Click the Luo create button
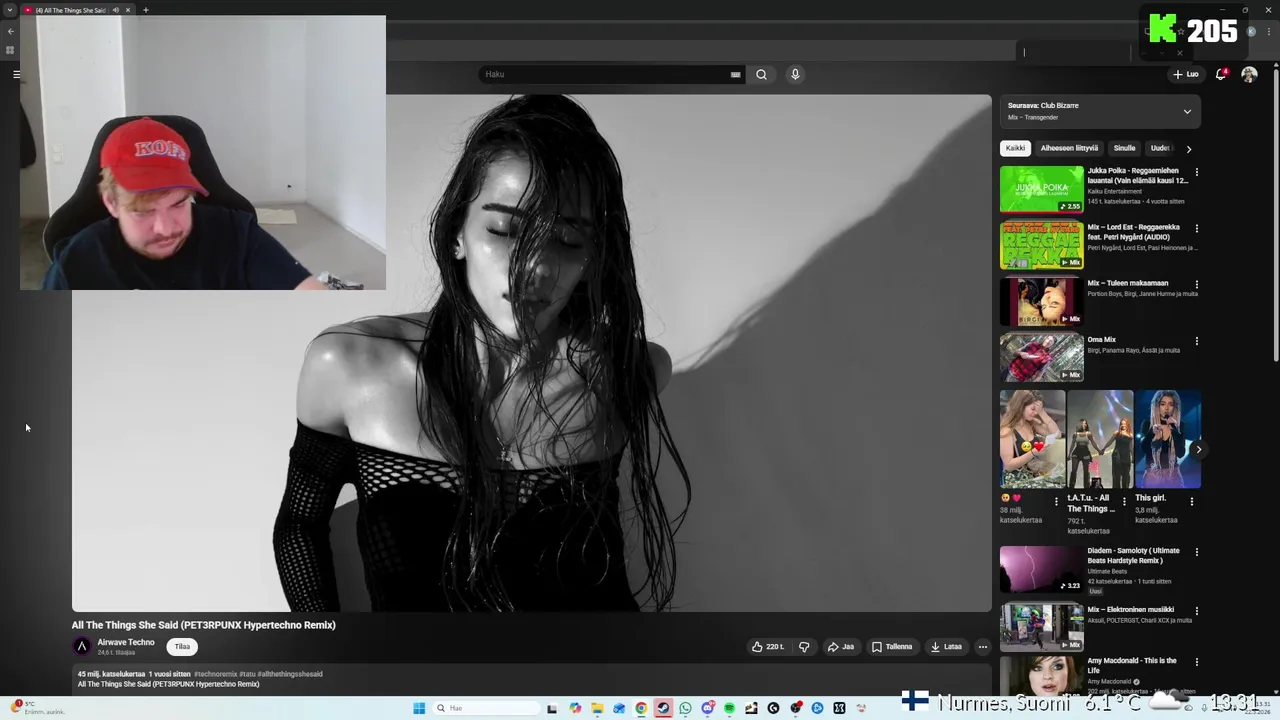 [x=1186, y=74]
